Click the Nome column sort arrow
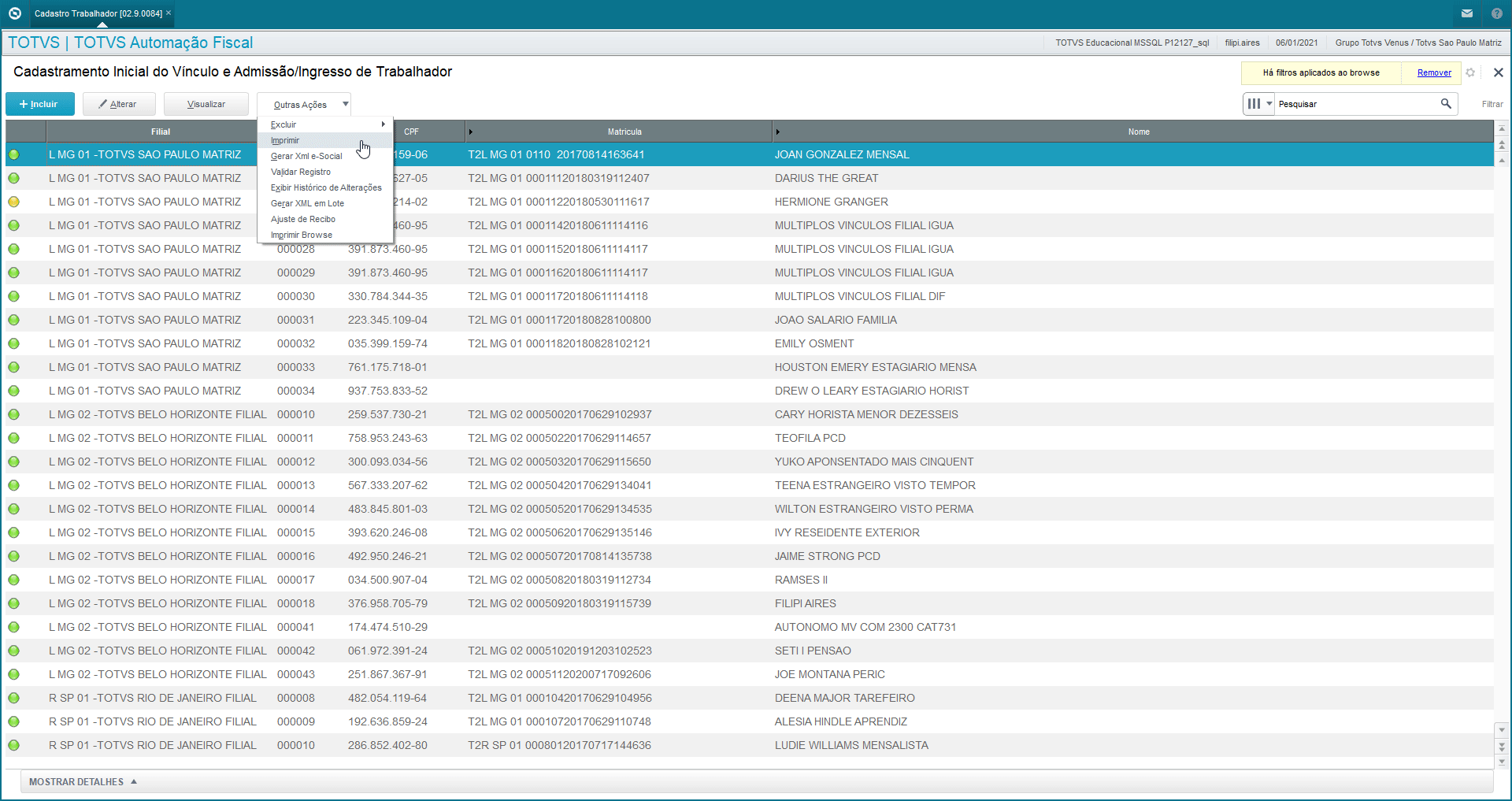1512x801 pixels. [778, 132]
